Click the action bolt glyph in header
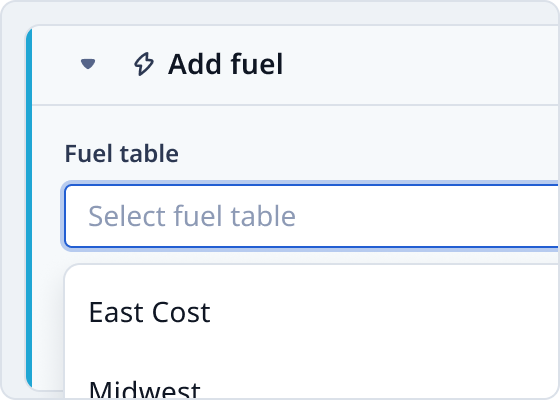 pyautogui.click(x=144, y=64)
